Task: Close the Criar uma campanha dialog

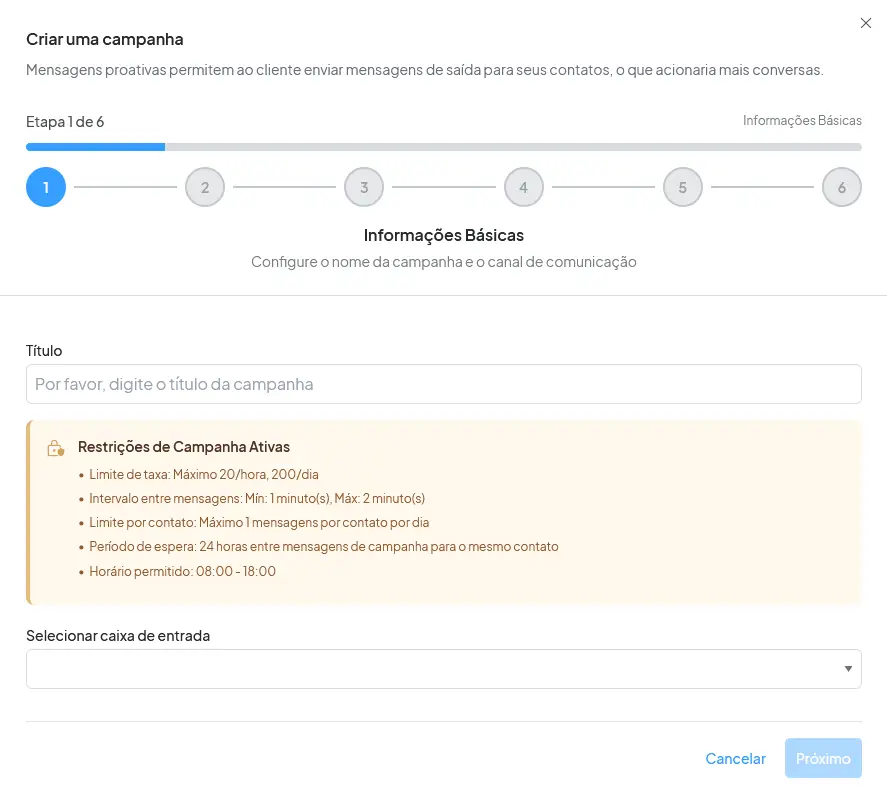Action: click(866, 23)
